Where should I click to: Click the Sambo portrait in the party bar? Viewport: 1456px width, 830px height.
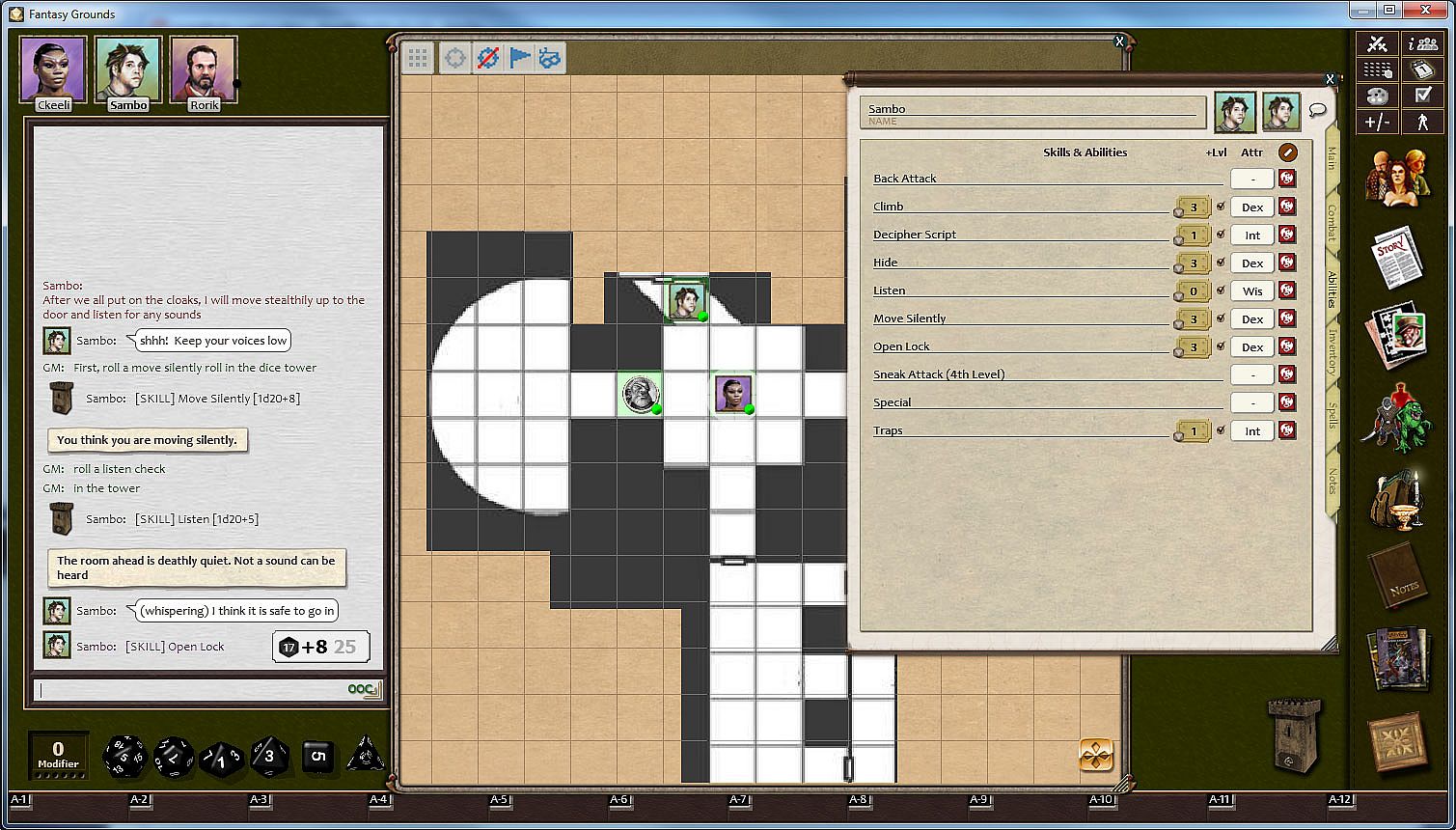pos(128,69)
